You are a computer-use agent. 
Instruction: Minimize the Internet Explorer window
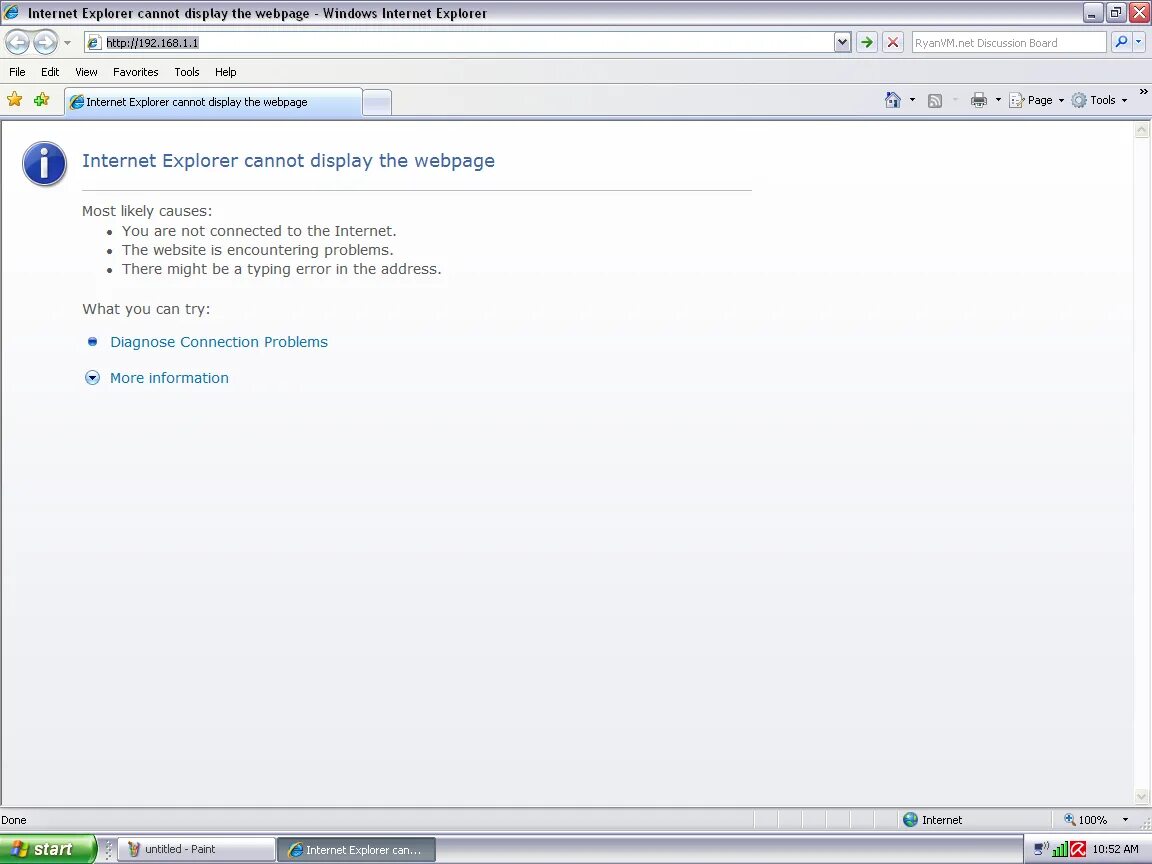(1092, 12)
